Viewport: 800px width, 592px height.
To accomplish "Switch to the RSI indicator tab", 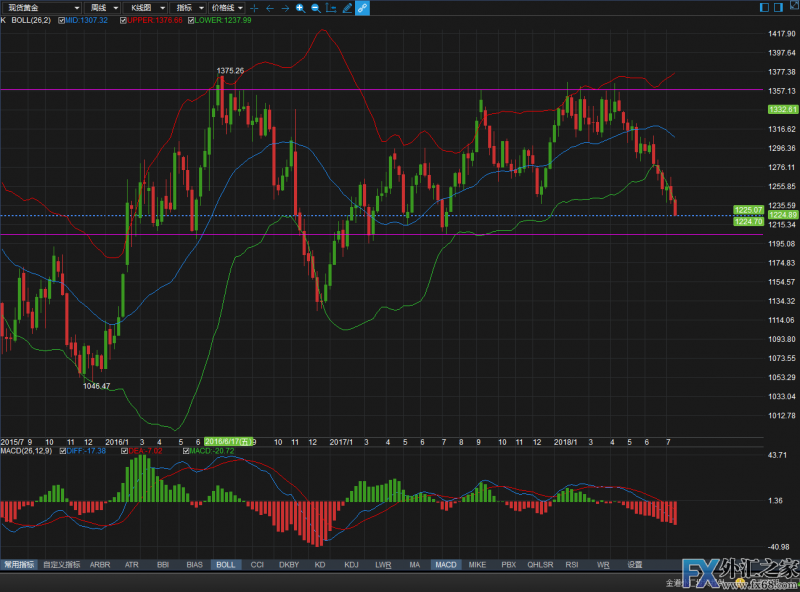I will [572, 565].
